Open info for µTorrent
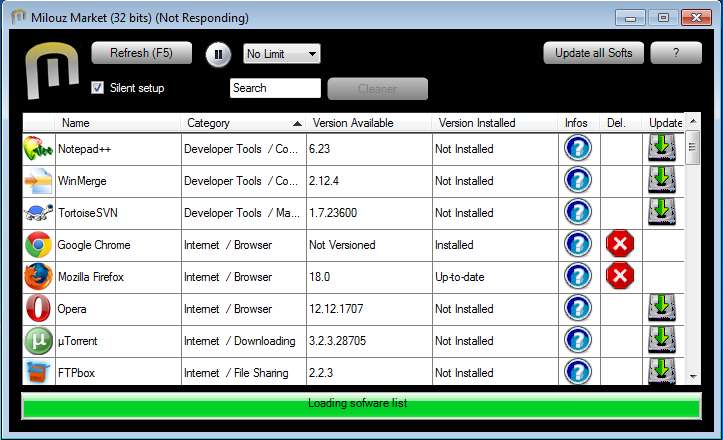This screenshot has height=440, width=723. point(577,340)
